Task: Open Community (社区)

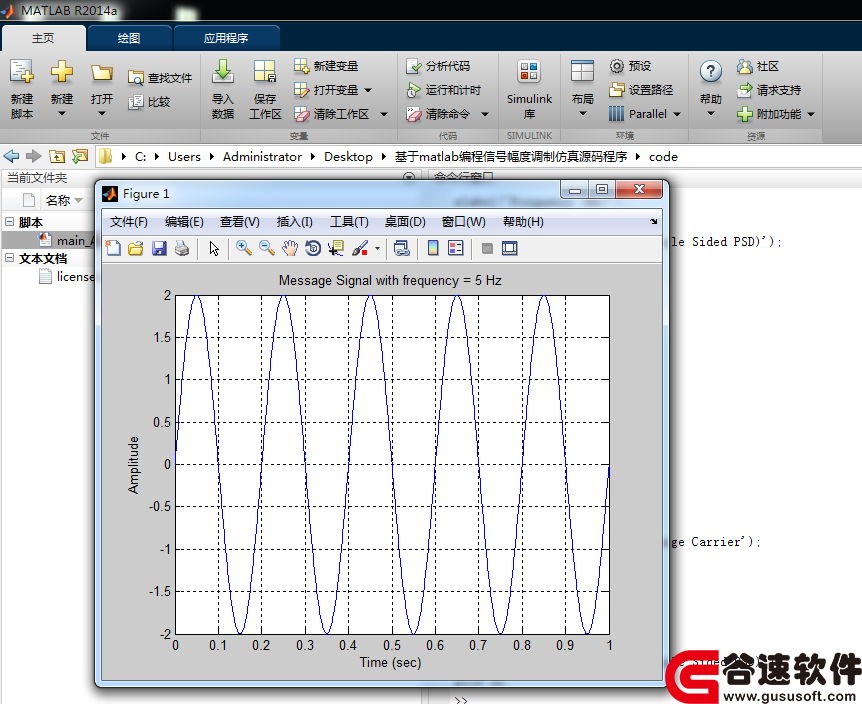Action: pos(758,66)
